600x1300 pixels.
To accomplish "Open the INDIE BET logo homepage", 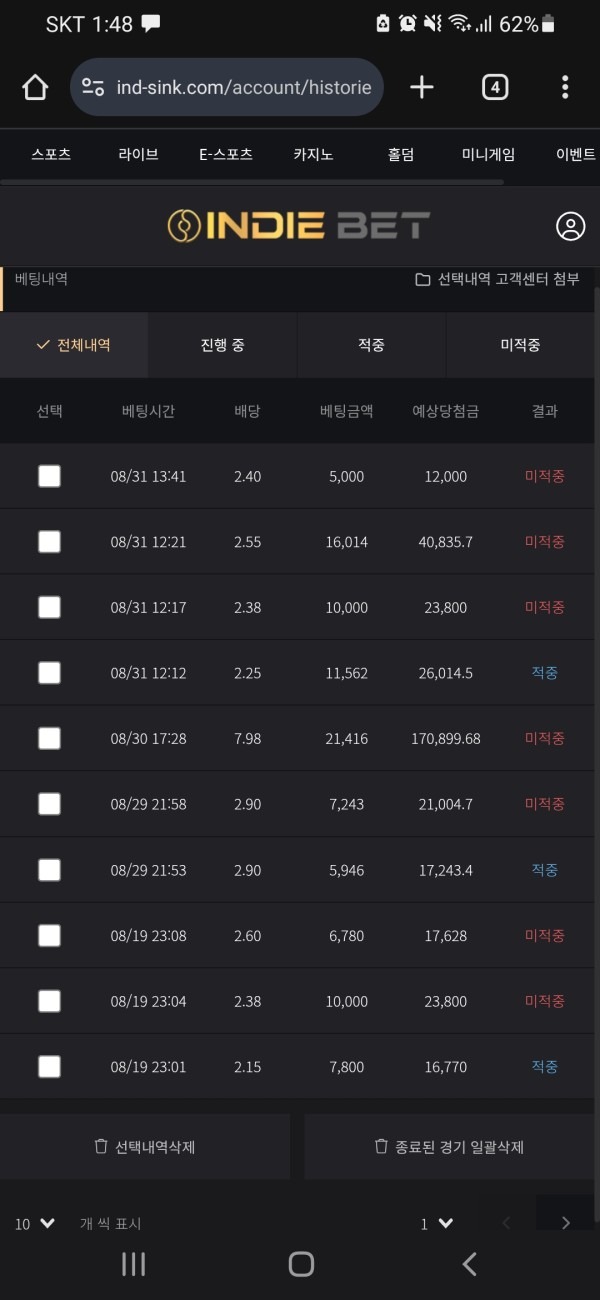I will (299, 226).
